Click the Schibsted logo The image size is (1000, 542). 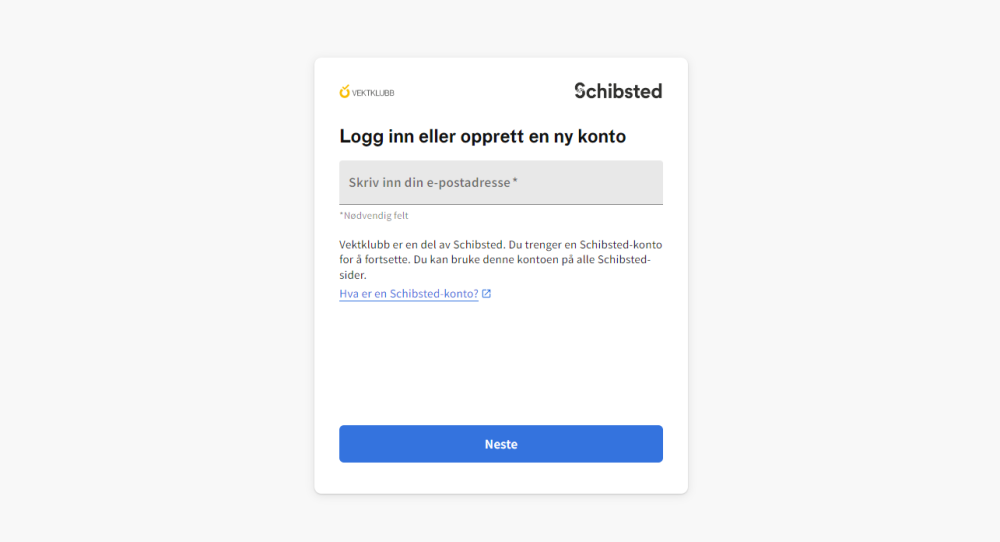click(618, 91)
